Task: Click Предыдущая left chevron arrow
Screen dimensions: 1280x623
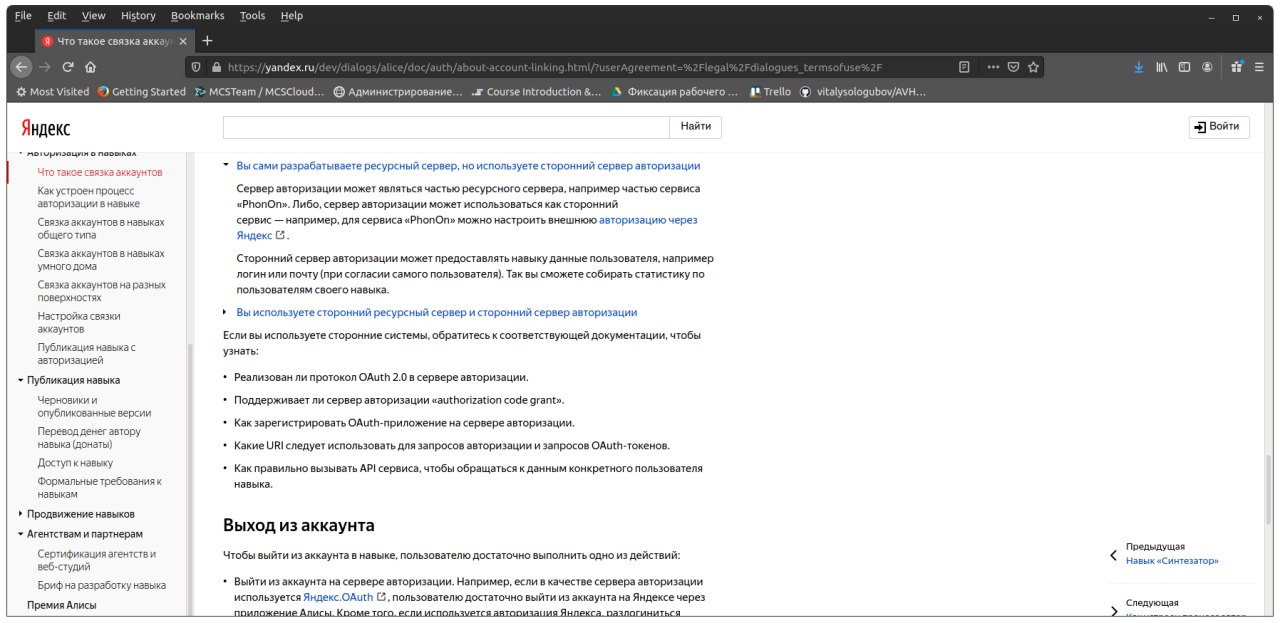Action: (1114, 555)
